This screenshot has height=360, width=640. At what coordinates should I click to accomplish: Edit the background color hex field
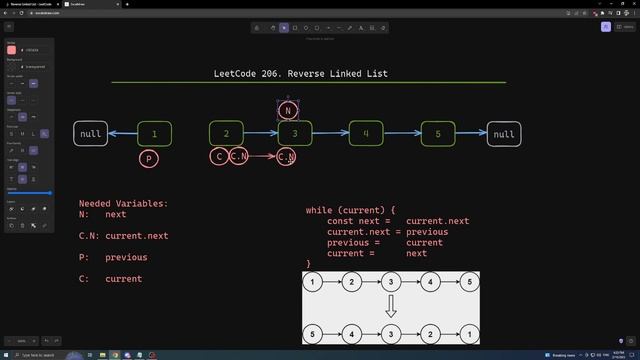(35, 67)
